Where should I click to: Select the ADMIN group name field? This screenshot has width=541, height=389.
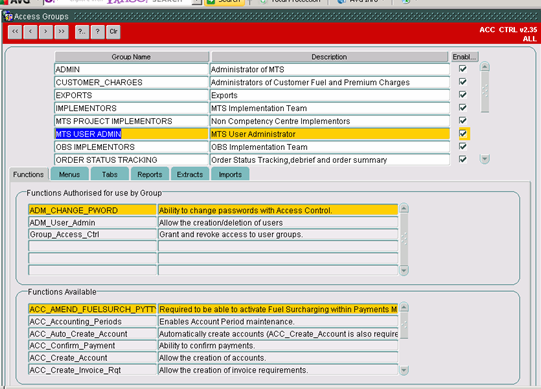pos(131,69)
